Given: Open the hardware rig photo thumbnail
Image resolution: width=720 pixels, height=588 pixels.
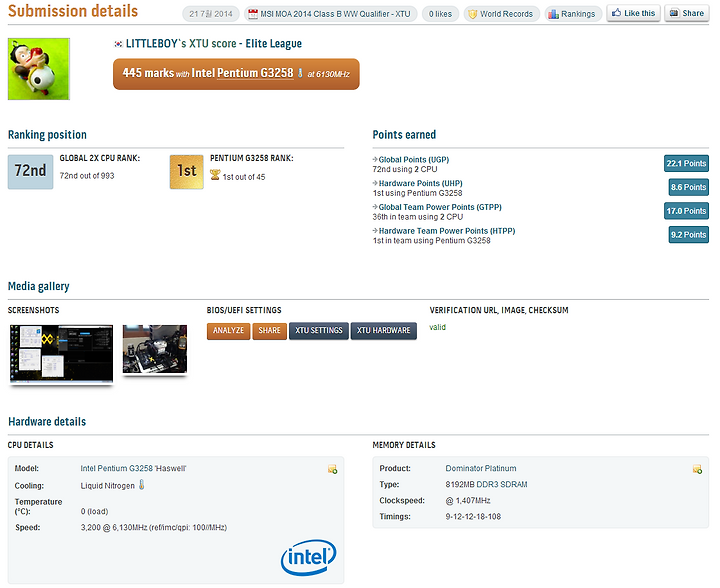Looking at the screenshot, I should click(x=155, y=349).
